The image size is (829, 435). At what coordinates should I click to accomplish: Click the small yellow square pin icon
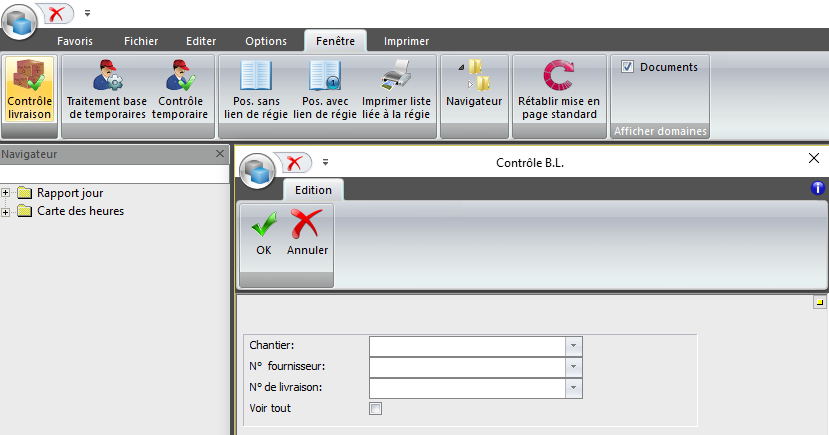pos(819,302)
